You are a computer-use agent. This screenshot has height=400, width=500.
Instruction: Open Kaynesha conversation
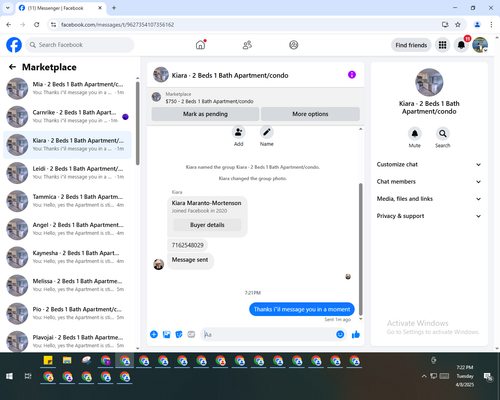click(67, 257)
